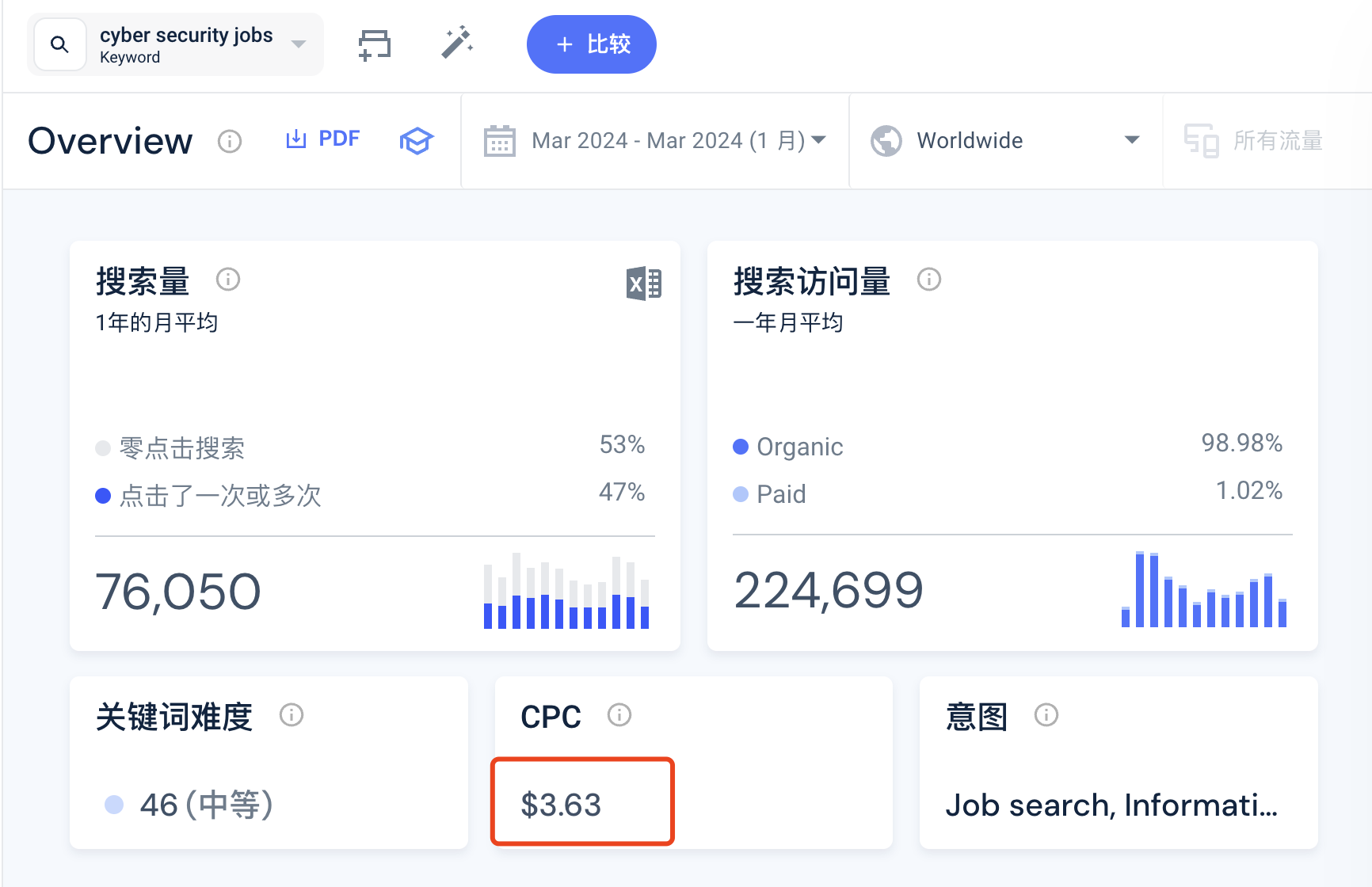Click the 47% clicked percentage
The height and width of the screenshot is (887, 1372).
622,492
